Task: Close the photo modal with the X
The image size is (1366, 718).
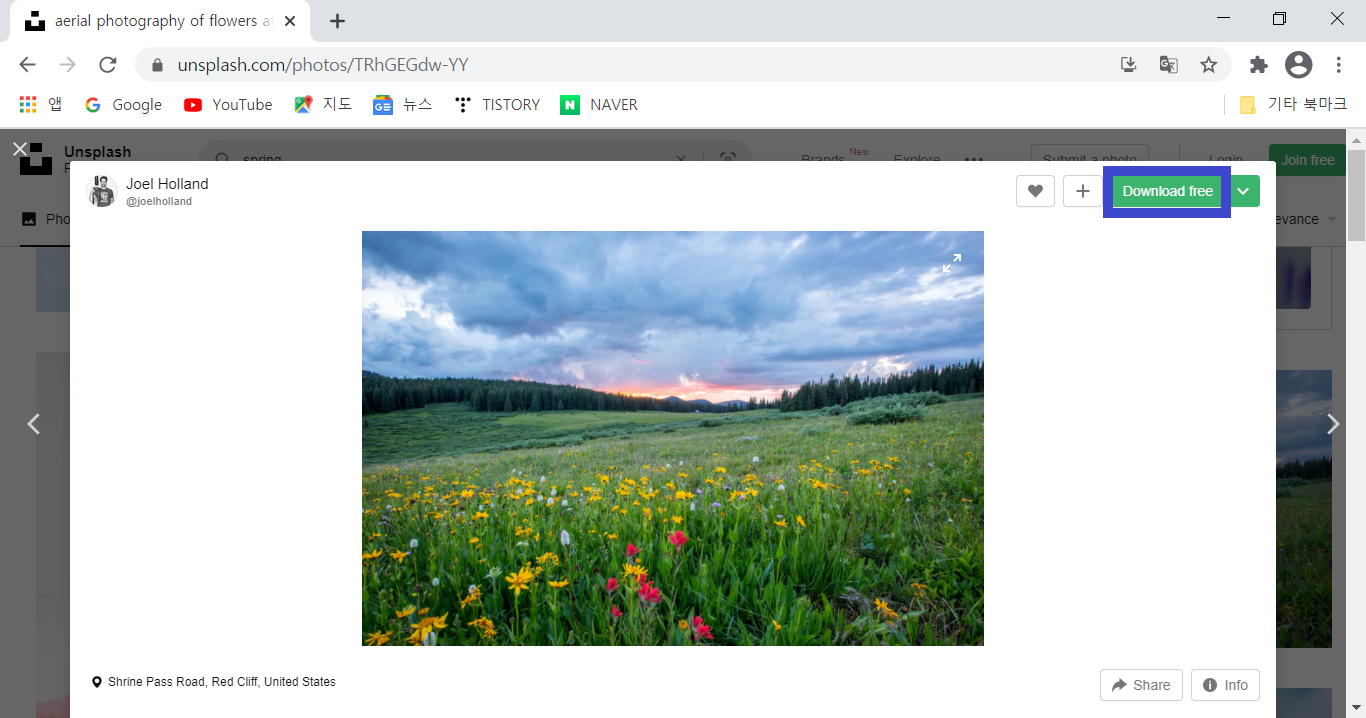Action: (x=19, y=150)
